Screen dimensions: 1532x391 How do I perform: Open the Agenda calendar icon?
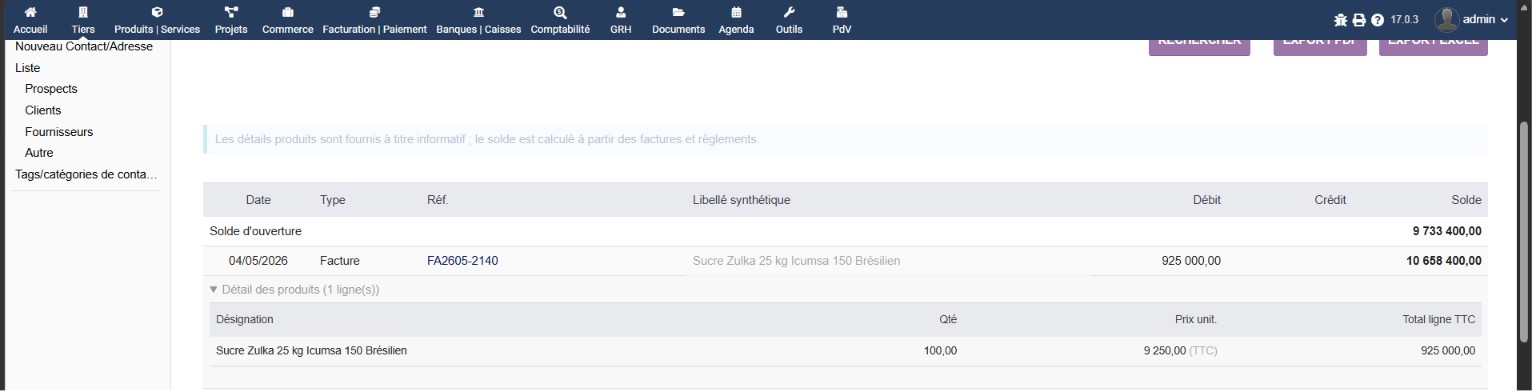(736, 12)
